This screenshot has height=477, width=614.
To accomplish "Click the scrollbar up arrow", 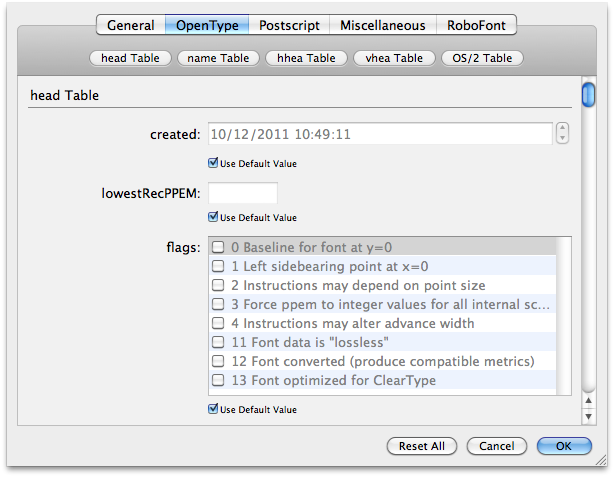I will pyautogui.click(x=588, y=401).
